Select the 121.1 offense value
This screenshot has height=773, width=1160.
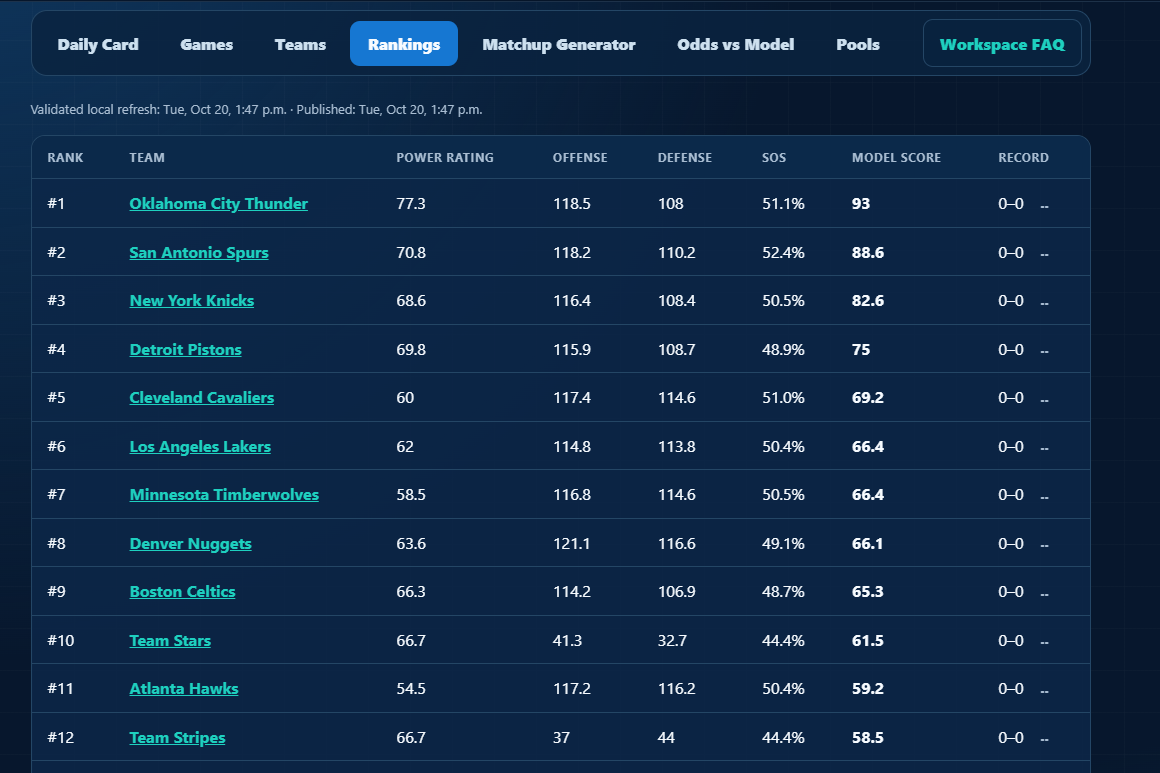[572, 543]
